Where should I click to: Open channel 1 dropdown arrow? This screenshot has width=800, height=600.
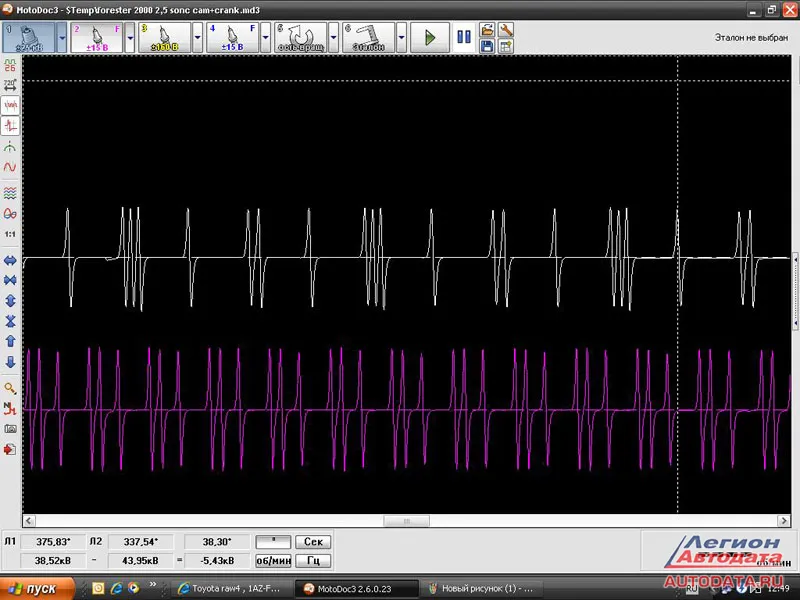coord(62,37)
